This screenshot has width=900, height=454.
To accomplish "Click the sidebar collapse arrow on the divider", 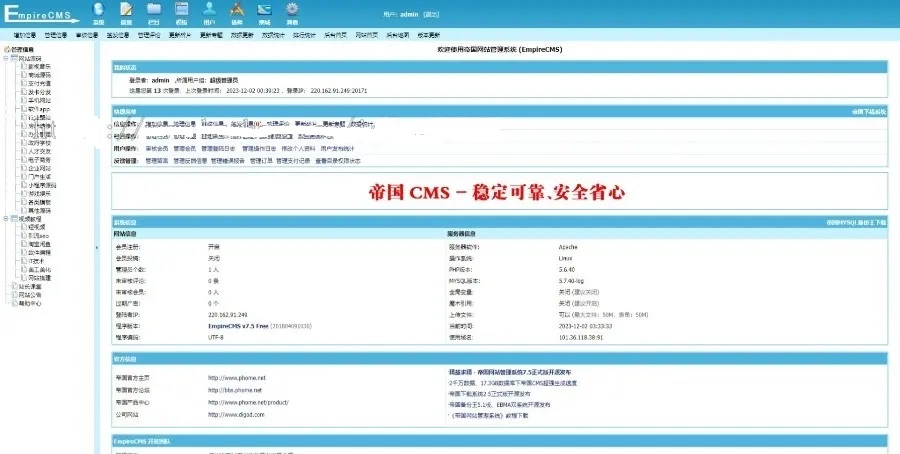I will click(x=96, y=246).
